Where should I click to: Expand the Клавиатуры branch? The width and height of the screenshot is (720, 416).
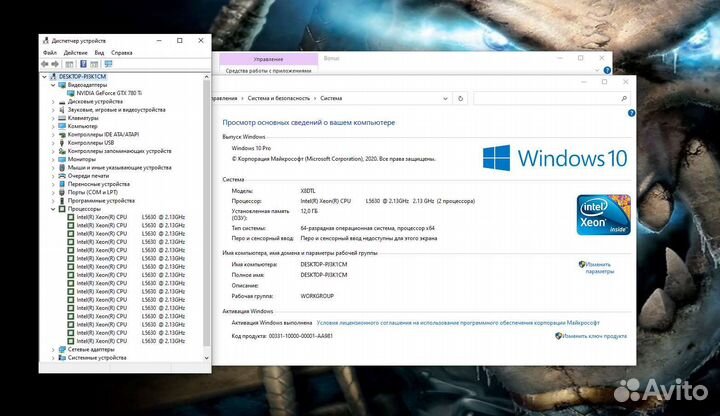(x=53, y=118)
